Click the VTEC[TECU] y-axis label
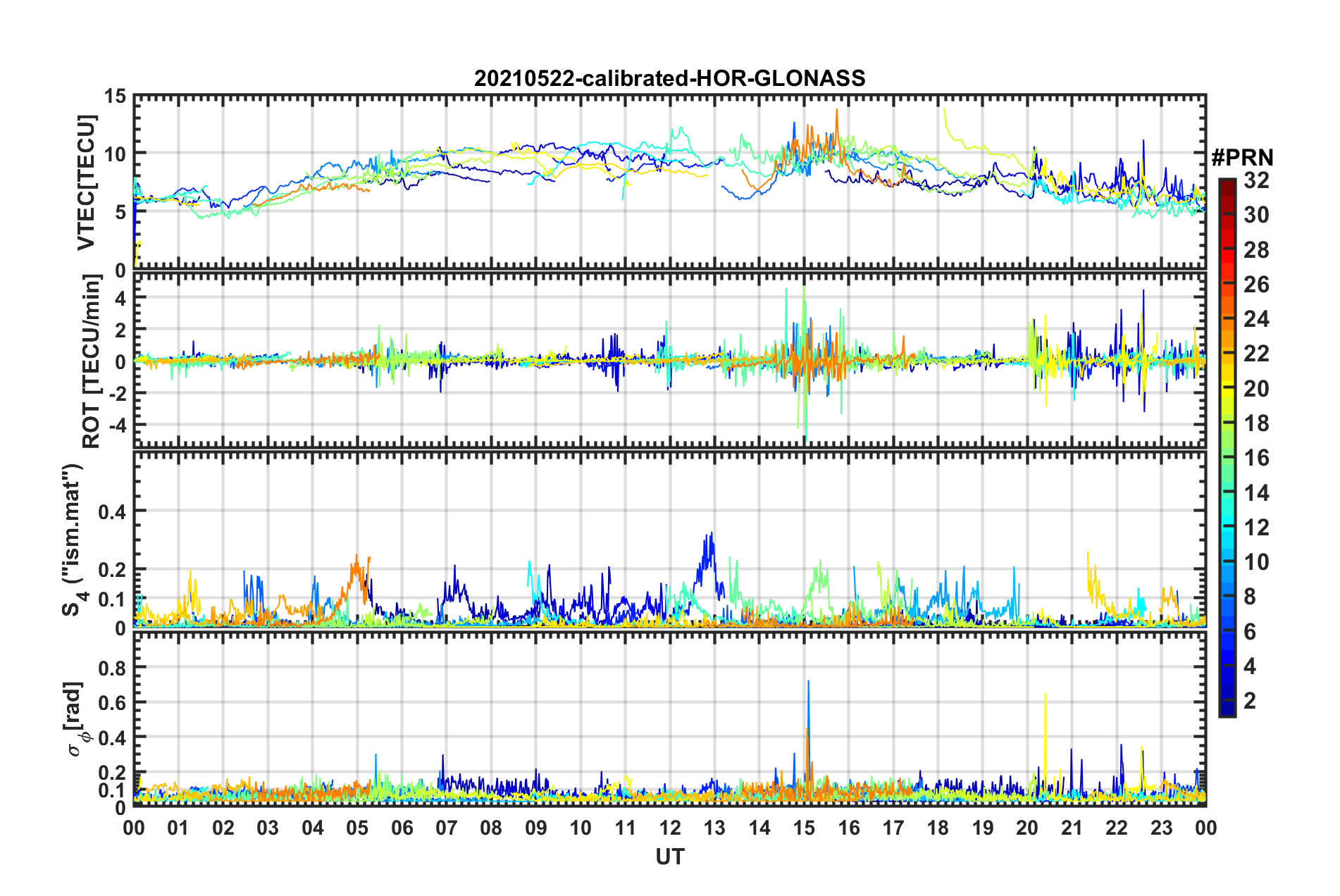The width and height of the screenshot is (1340, 896). pos(86,182)
